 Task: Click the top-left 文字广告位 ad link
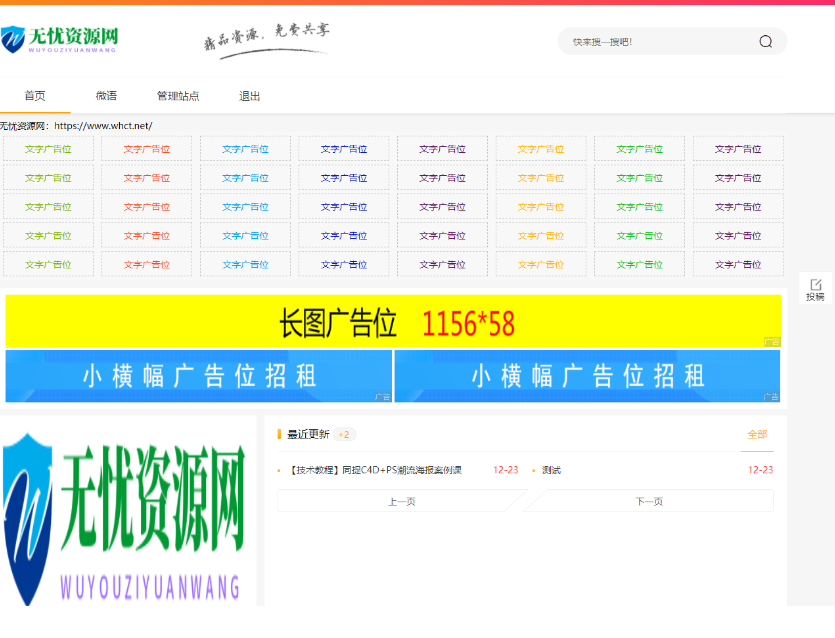click(x=48, y=148)
